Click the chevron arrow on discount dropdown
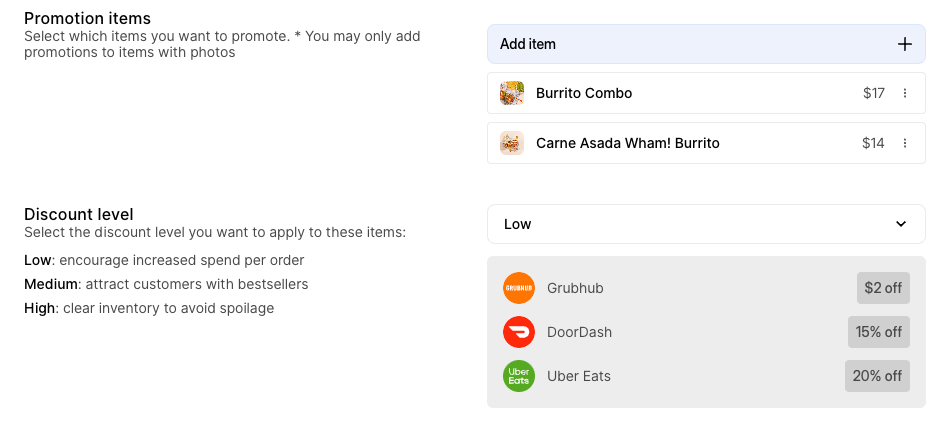The height and width of the screenshot is (430, 949). pyautogui.click(x=901, y=224)
